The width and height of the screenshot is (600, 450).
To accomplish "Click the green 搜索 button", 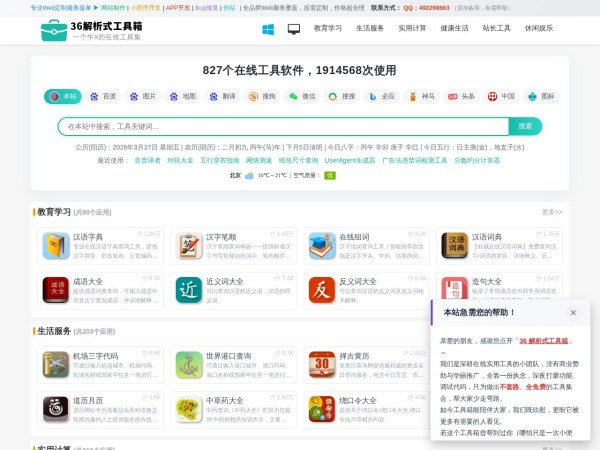I will (x=525, y=126).
